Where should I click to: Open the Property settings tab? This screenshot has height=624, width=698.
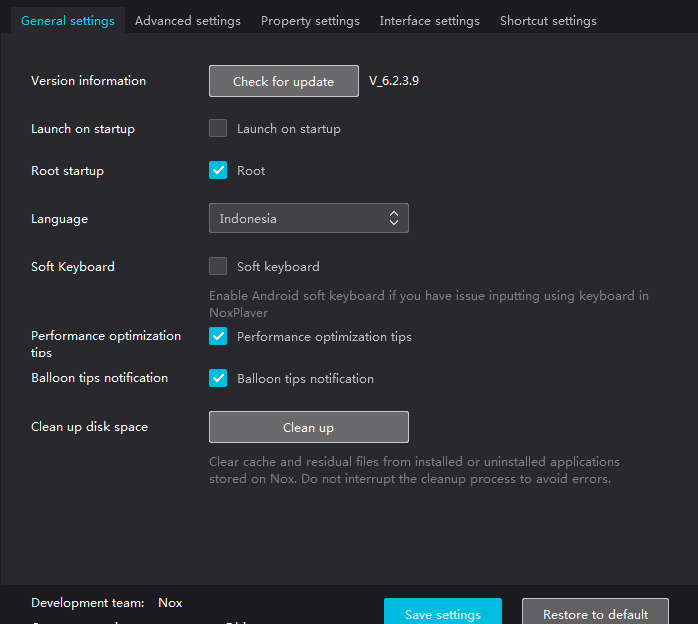pyautogui.click(x=310, y=20)
